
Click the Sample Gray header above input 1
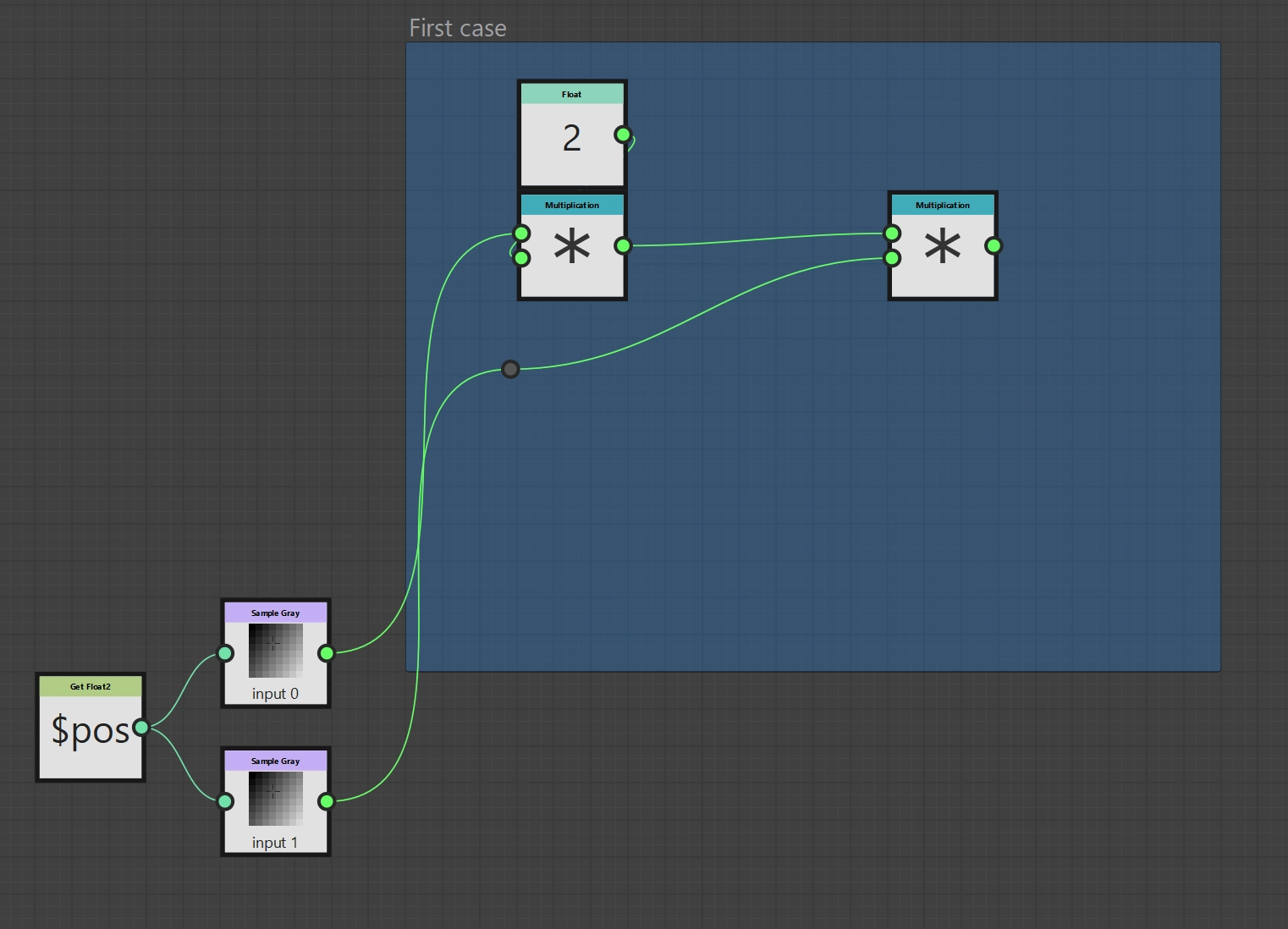tap(276, 761)
